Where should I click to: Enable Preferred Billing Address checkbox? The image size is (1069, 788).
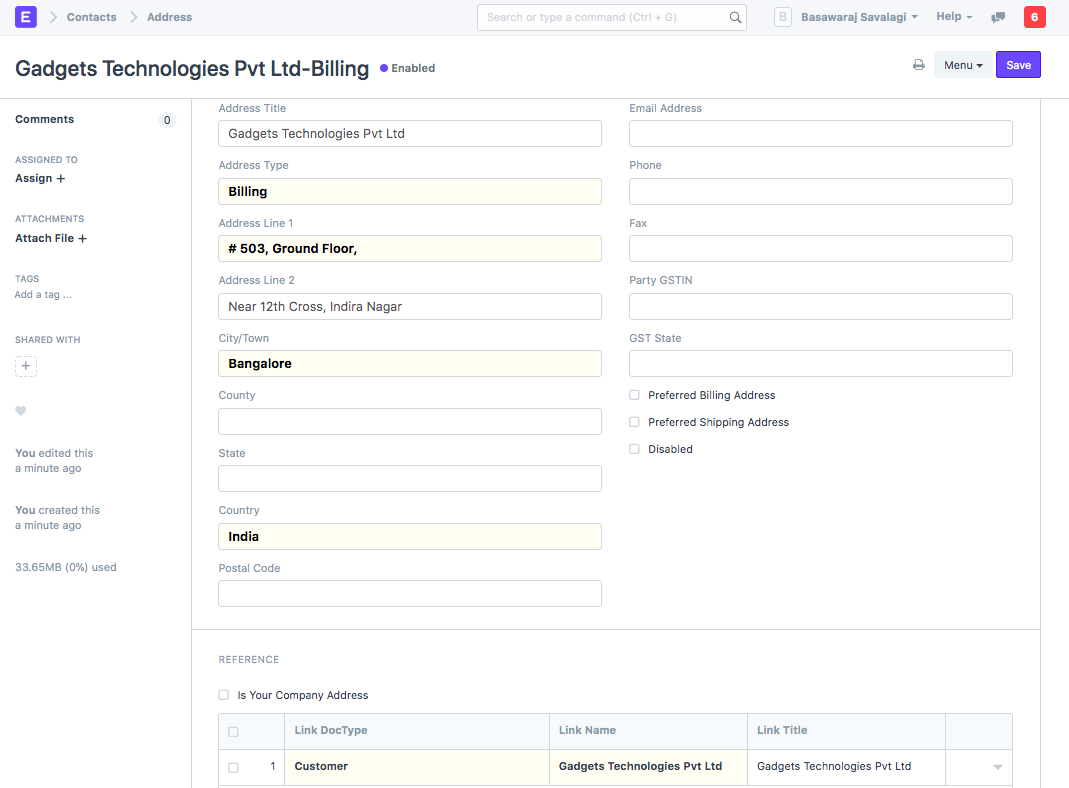click(634, 395)
